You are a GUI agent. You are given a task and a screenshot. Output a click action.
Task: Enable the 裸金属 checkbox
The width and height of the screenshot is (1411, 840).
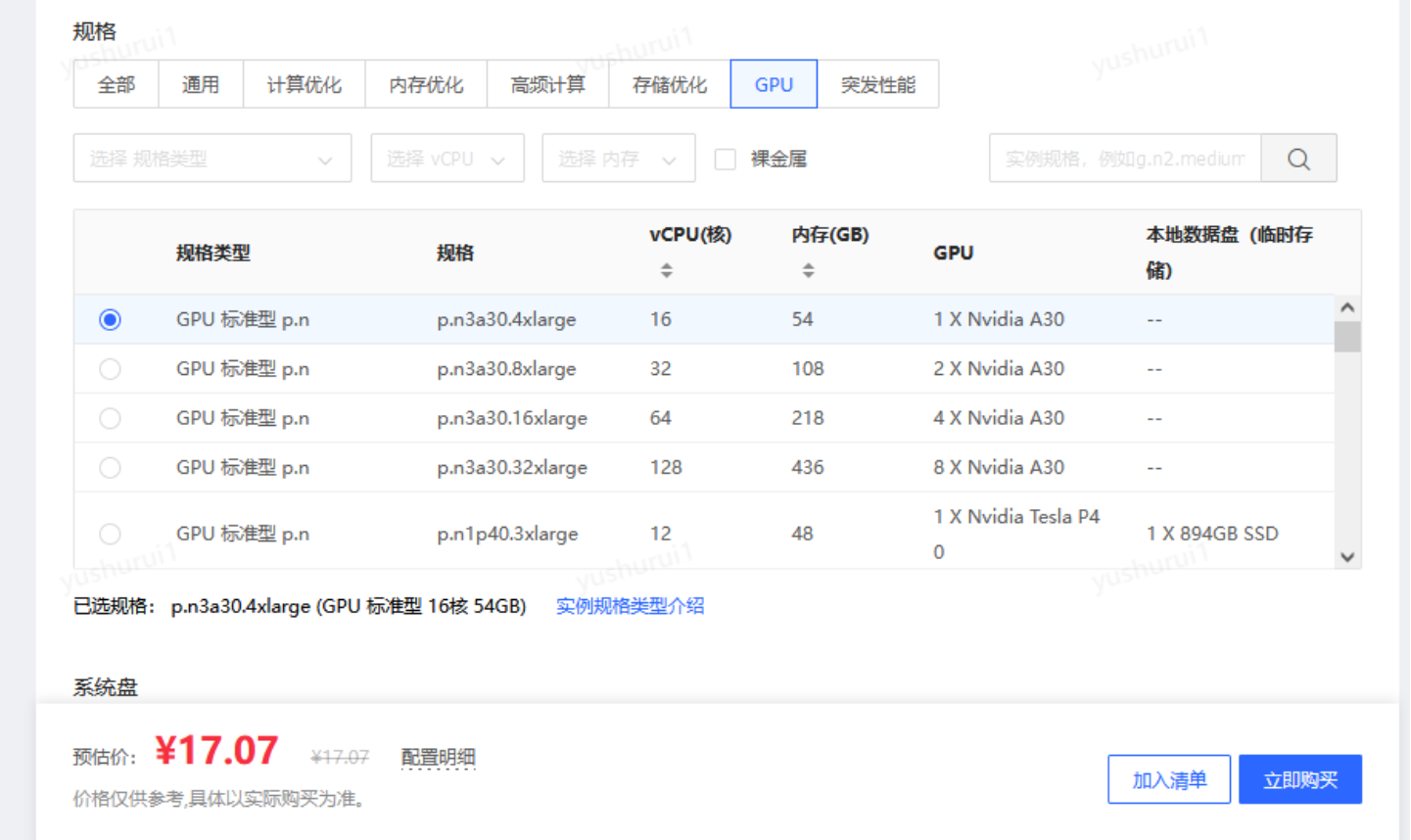tap(725, 159)
